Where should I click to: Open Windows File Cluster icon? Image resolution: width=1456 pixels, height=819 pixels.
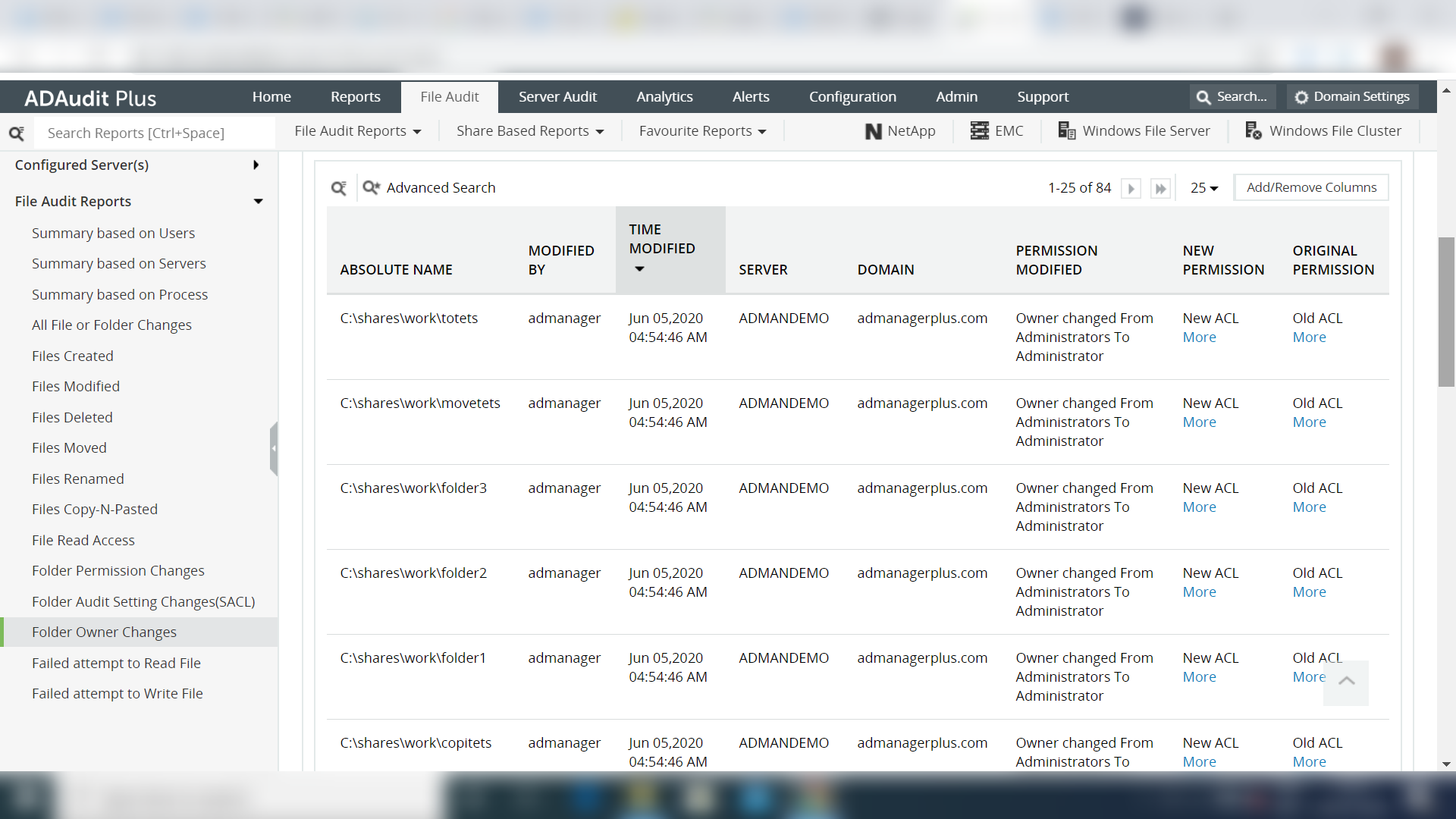tap(1254, 131)
